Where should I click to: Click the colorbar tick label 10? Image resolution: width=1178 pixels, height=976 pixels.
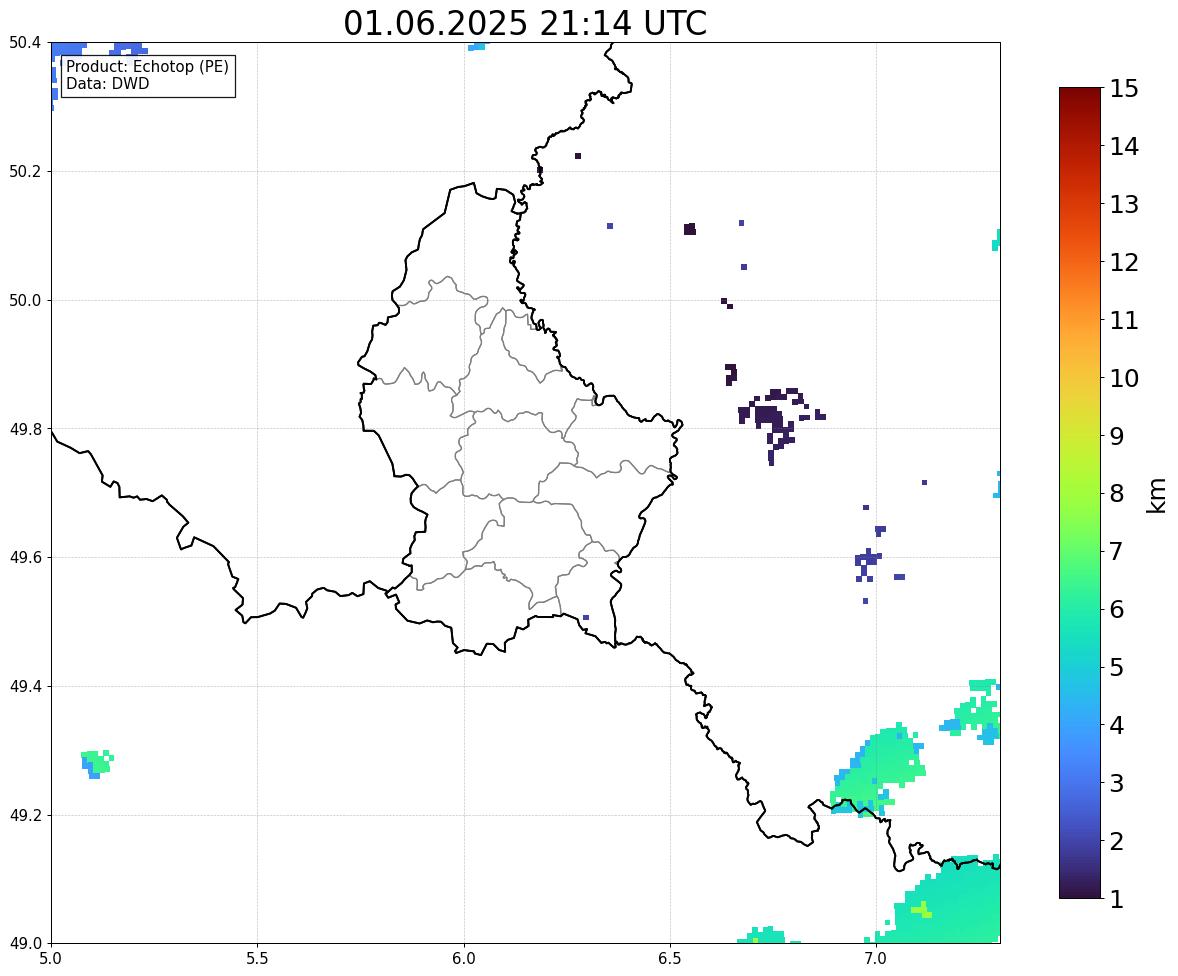pos(1124,378)
